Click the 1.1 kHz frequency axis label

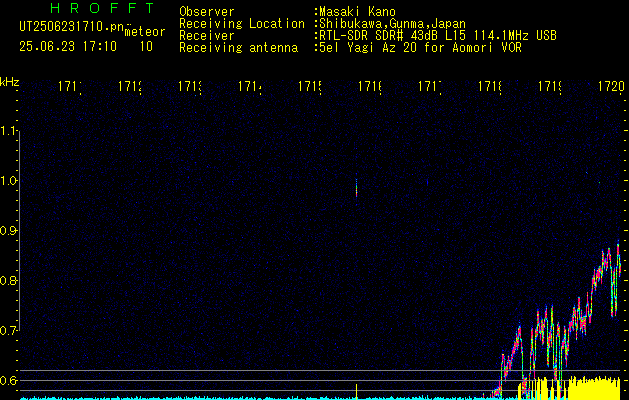pyautogui.click(x=9, y=130)
